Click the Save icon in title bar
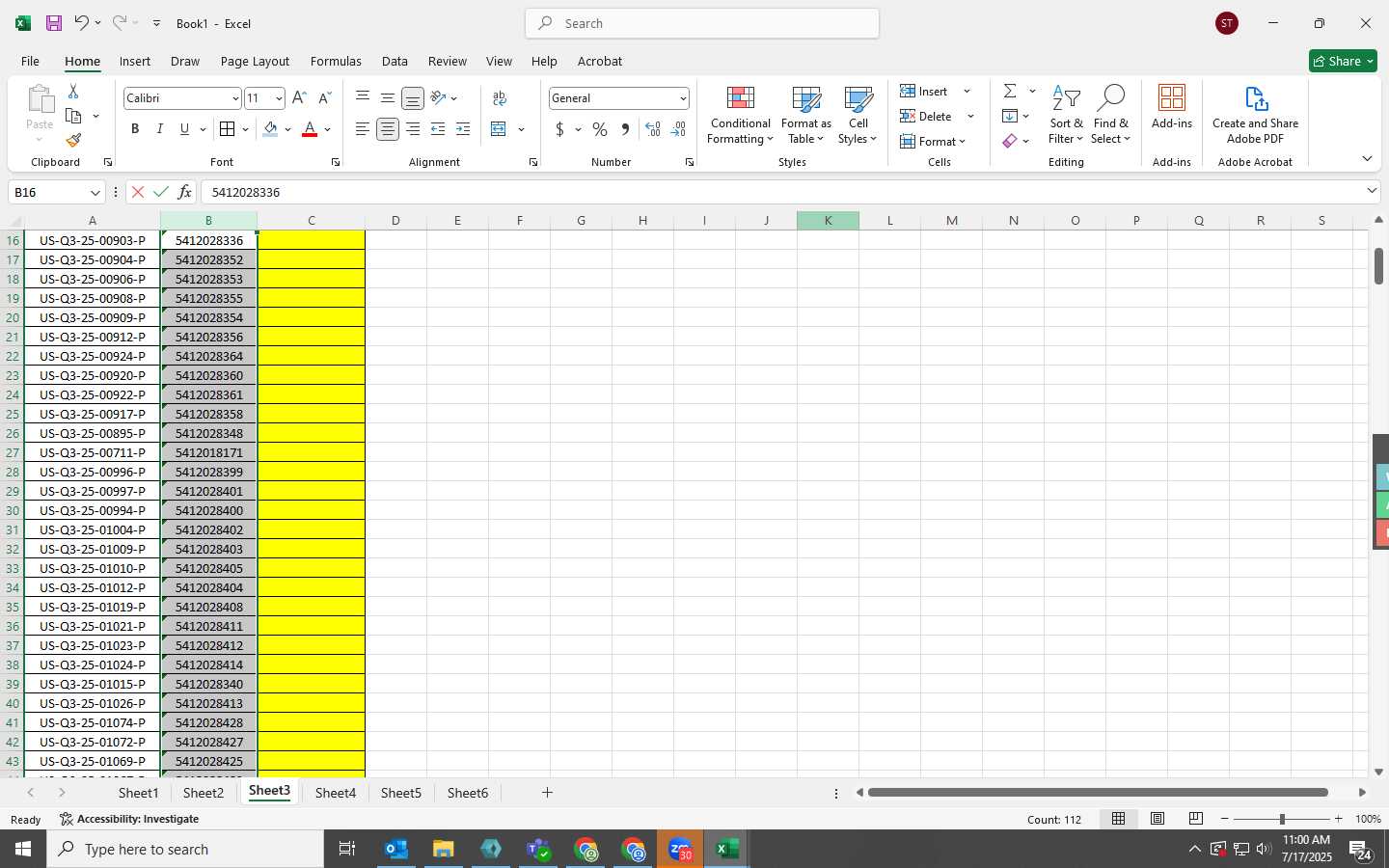The height and width of the screenshot is (868, 1389). 54,23
